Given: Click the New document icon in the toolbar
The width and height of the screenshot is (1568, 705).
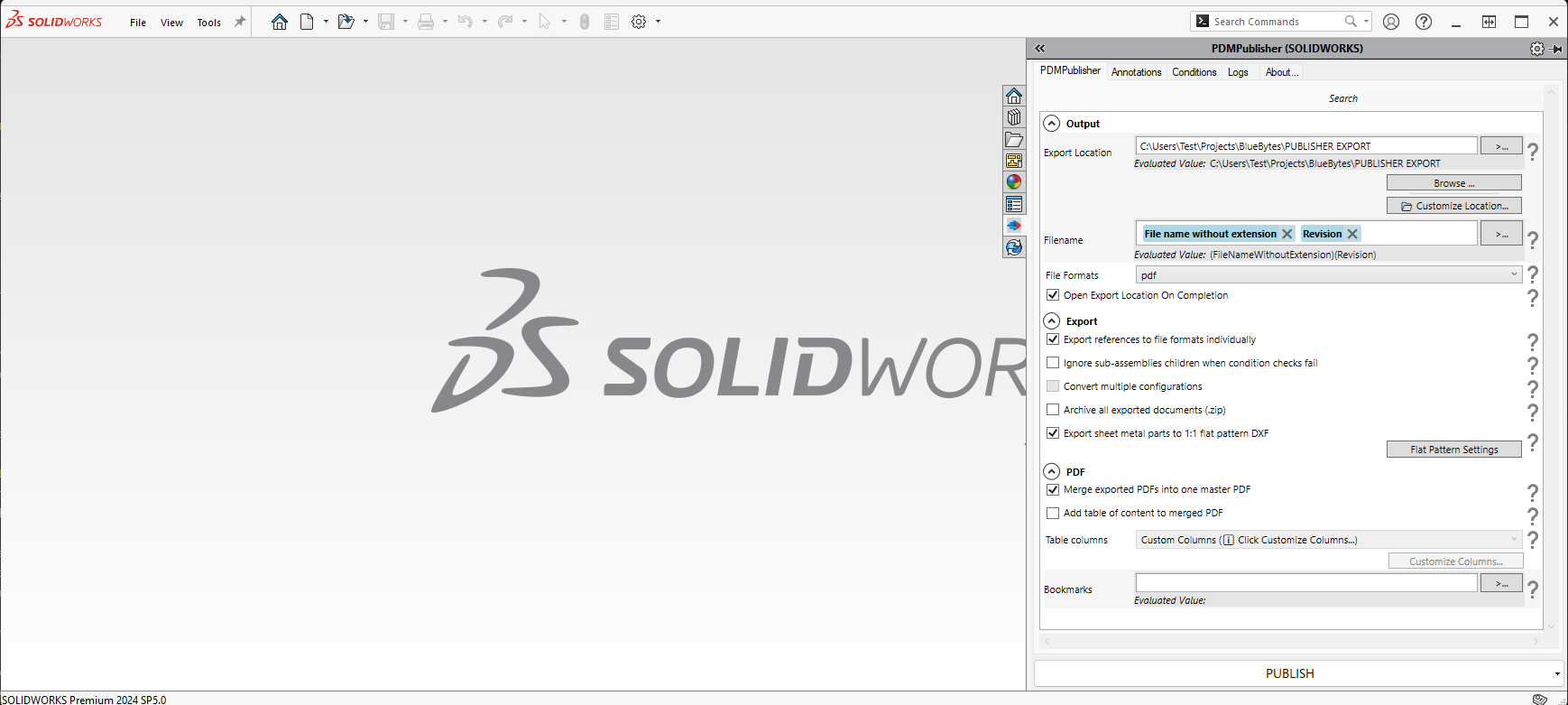Looking at the screenshot, I should [x=307, y=22].
